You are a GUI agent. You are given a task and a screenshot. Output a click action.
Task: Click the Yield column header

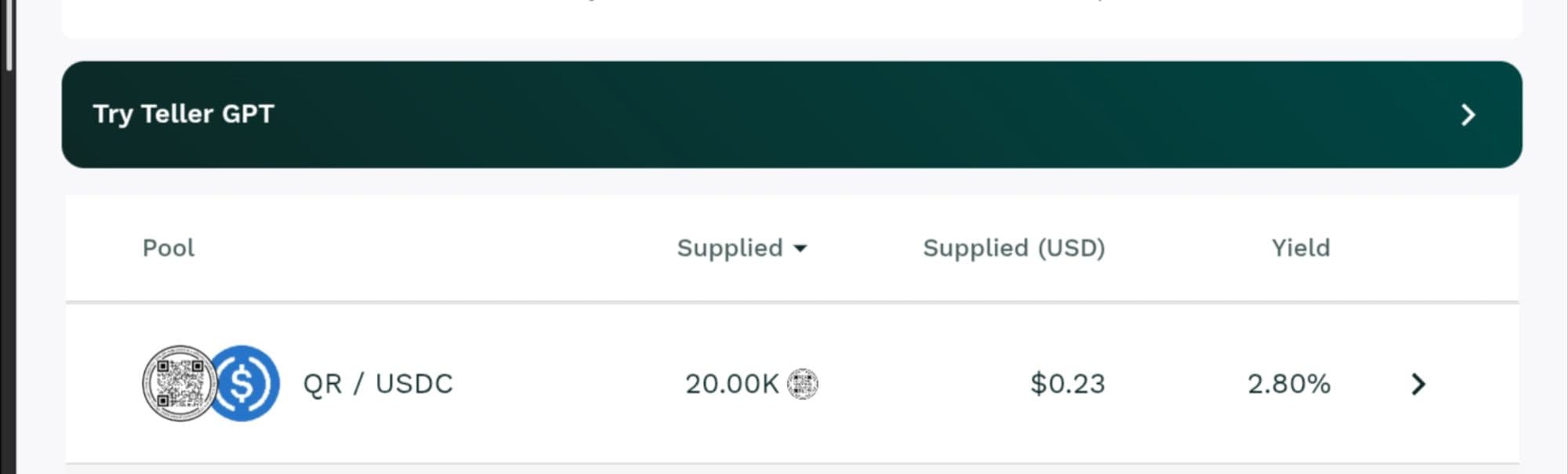1300,248
